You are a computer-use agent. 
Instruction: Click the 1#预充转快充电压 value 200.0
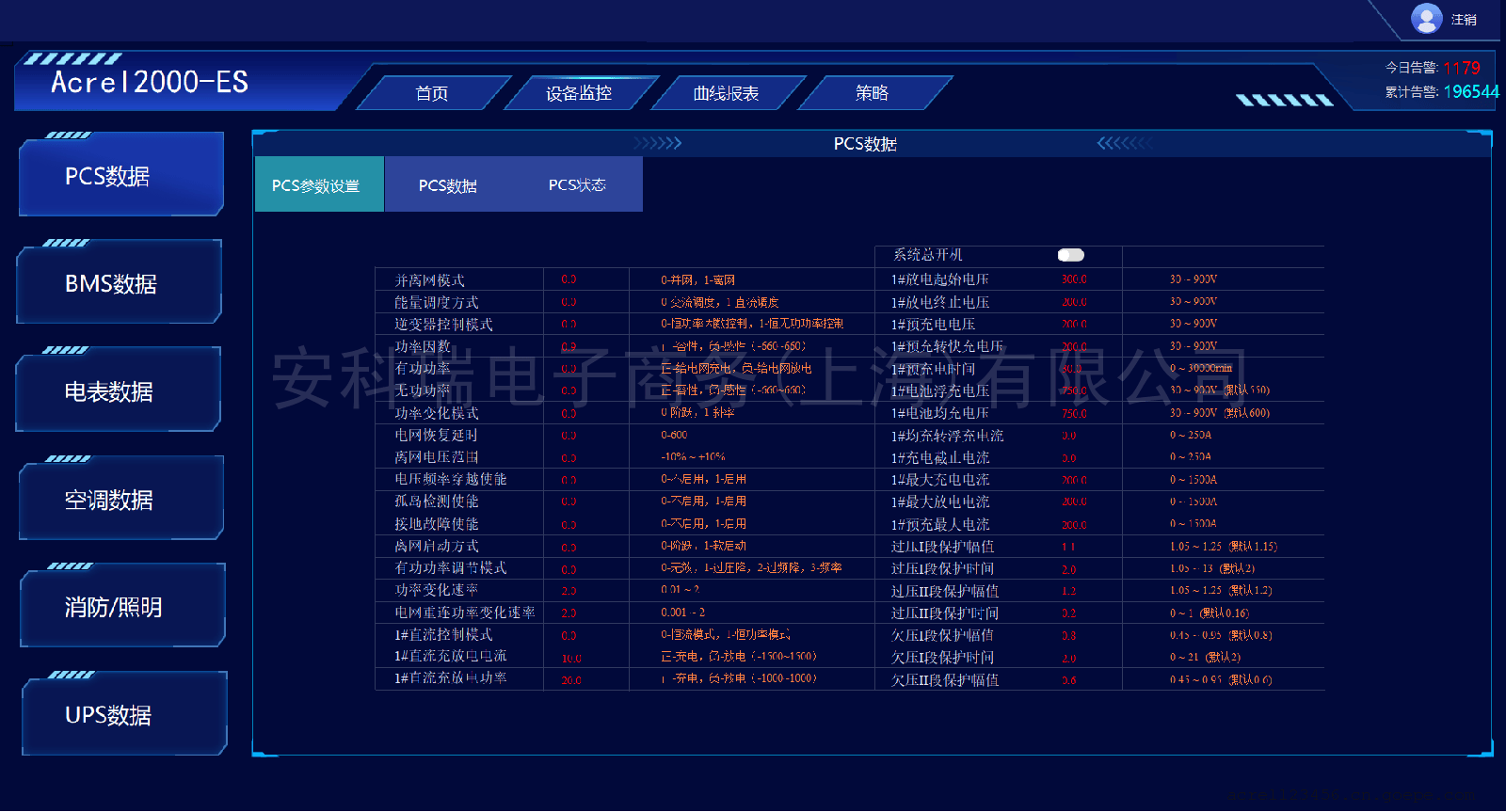coord(1074,346)
